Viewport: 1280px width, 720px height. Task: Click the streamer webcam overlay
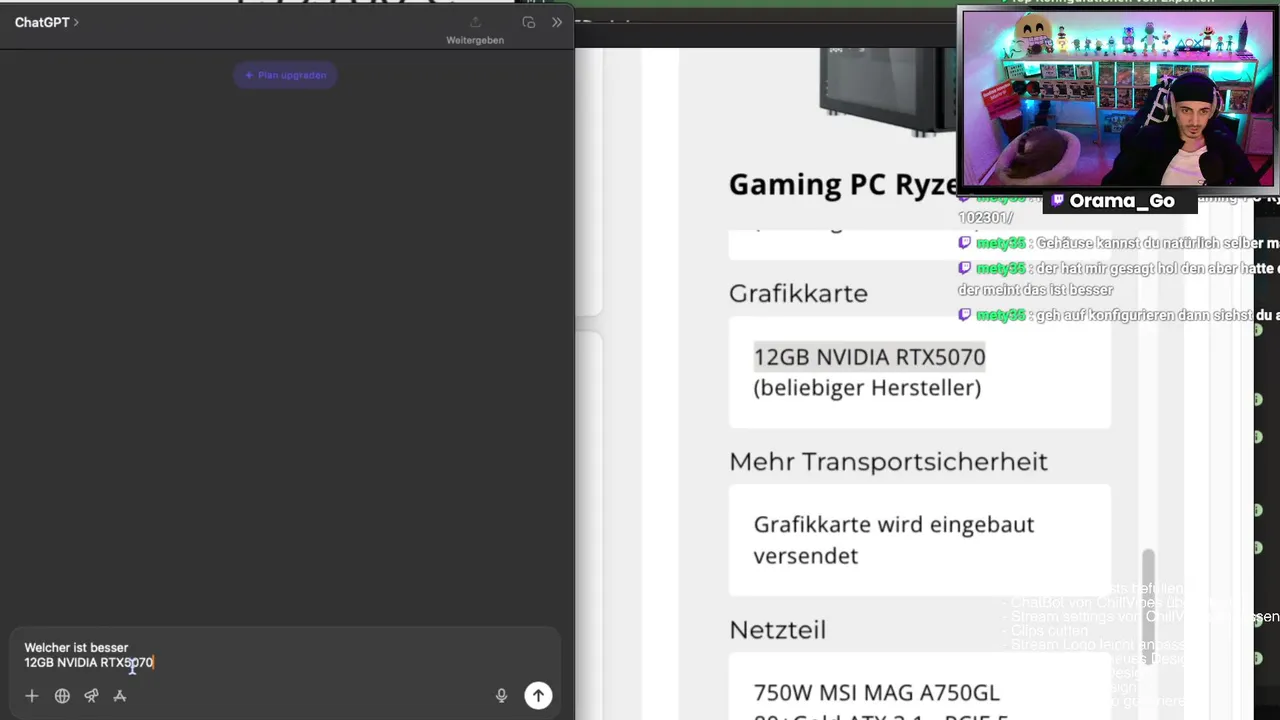(1117, 98)
